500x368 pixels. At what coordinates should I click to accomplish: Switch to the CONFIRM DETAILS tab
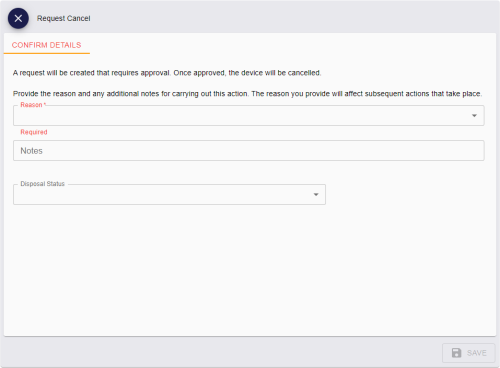coord(47,45)
